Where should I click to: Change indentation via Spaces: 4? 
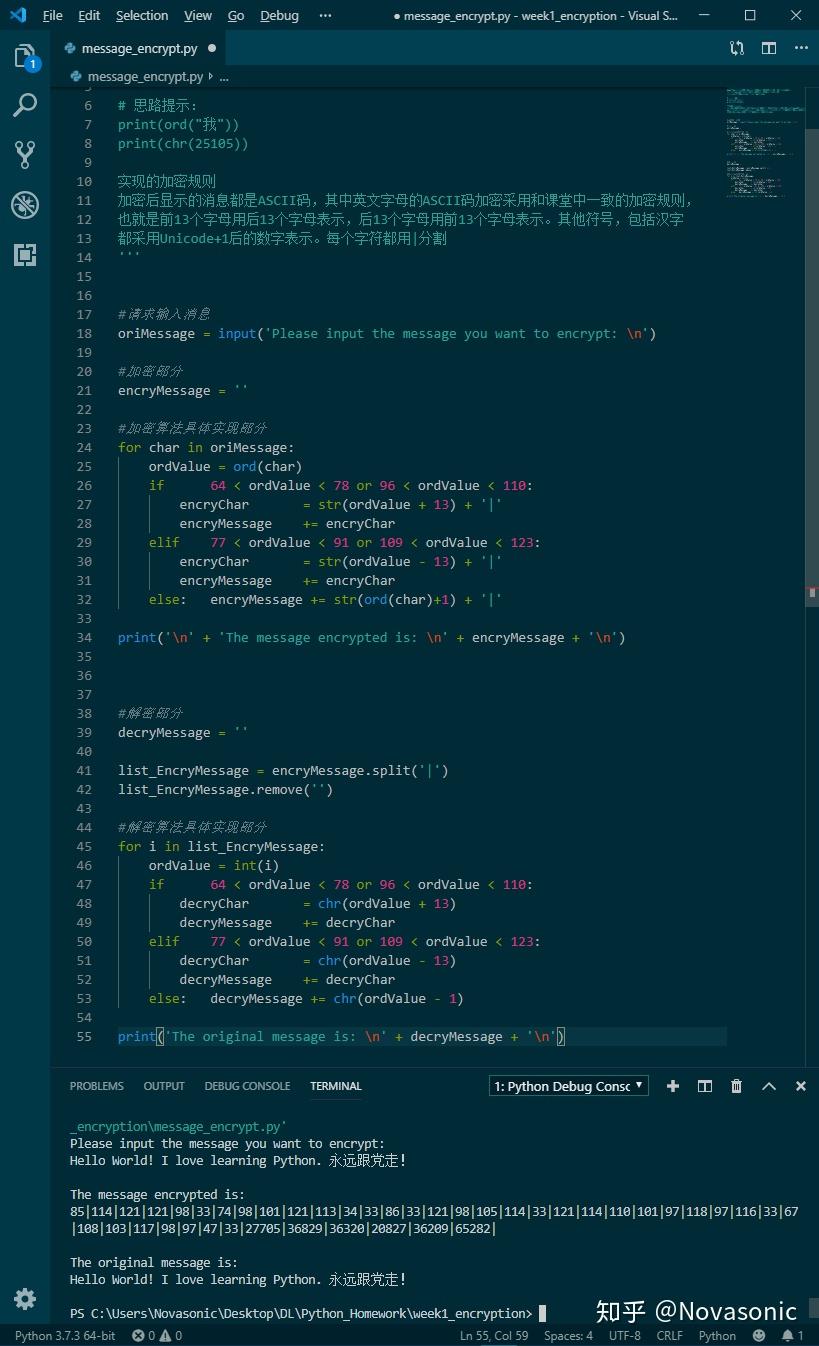568,1336
